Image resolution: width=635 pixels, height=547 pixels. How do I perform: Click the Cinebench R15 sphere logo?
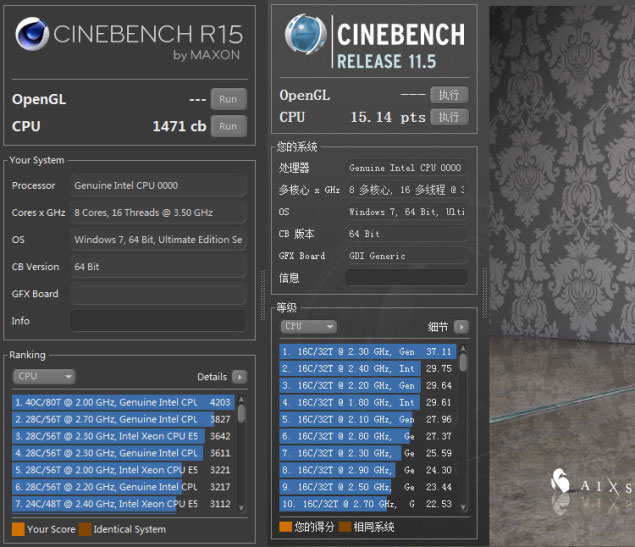32,36
